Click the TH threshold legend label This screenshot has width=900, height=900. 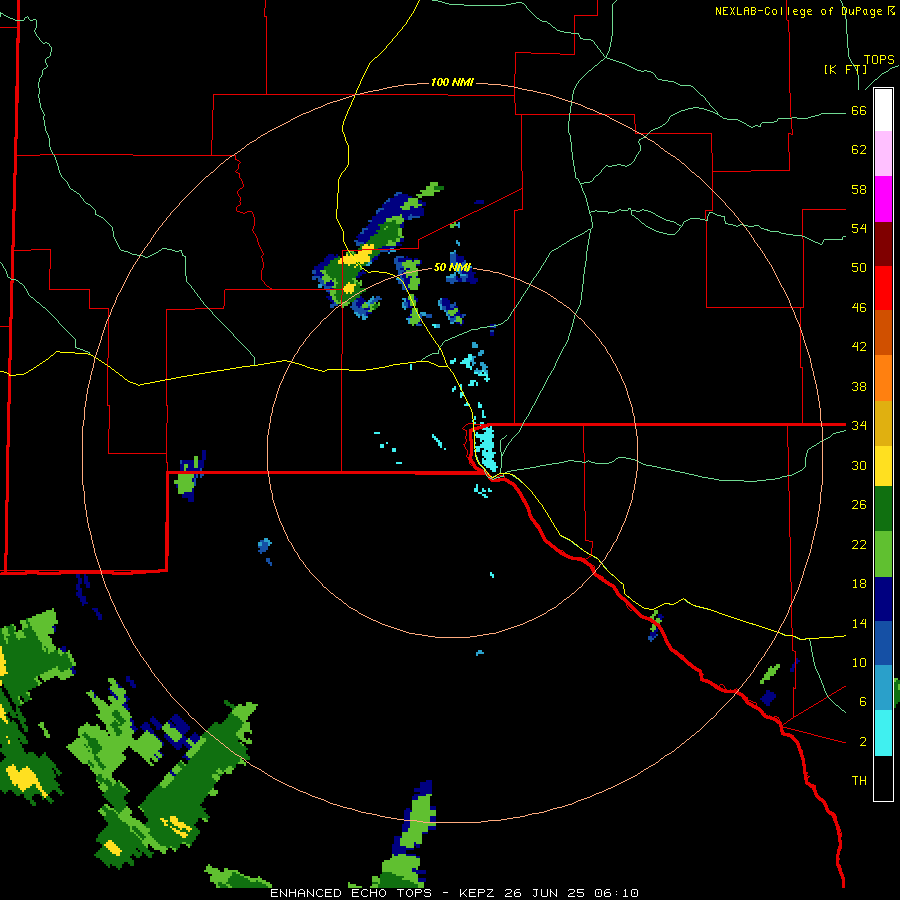(859, 780)
